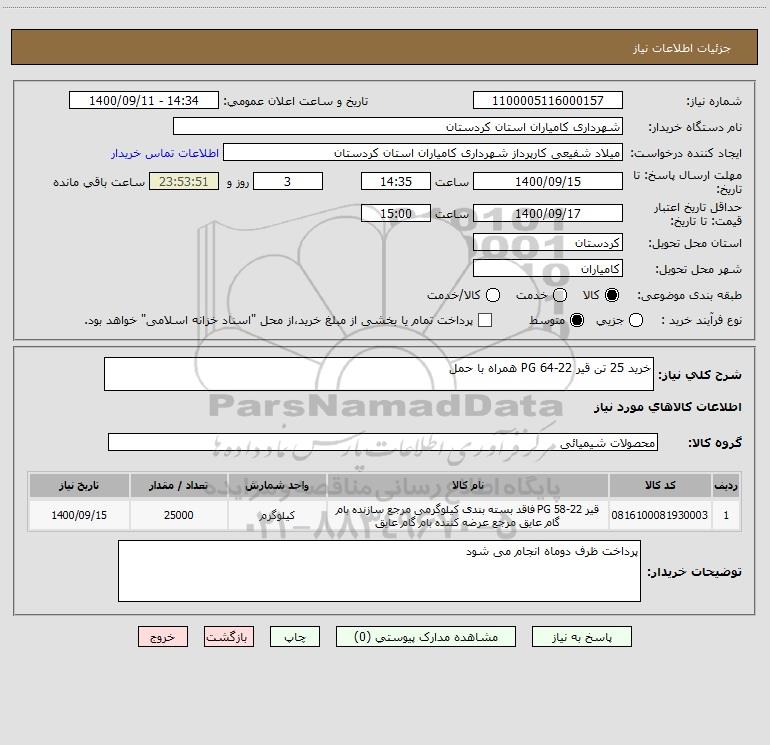The width and height of the screenshot is (770, 745).
Task: Click goods group field محصولات شیمیائی
Action: (383, 442)
